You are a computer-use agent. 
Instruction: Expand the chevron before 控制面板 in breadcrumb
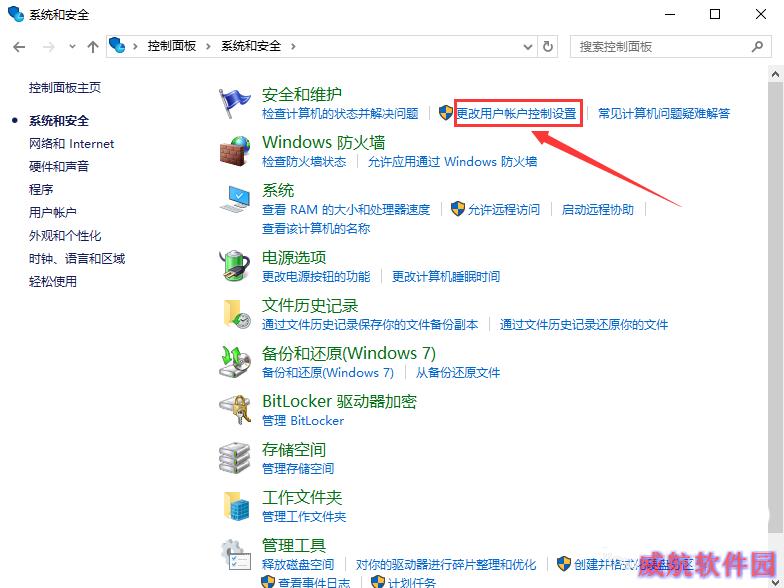[x=135, y=46]
